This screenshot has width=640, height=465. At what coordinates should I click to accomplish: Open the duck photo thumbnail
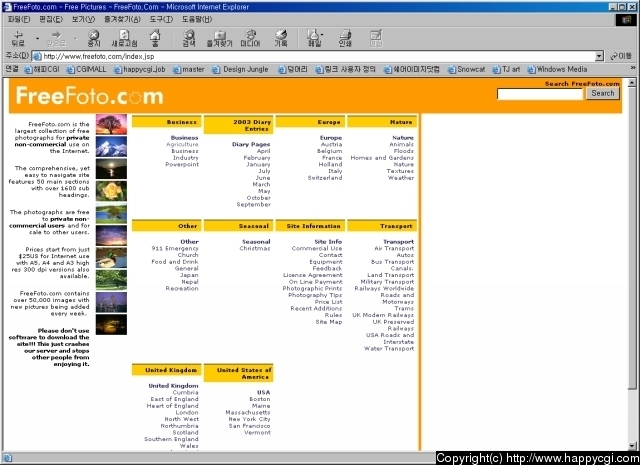click(111, 258)
